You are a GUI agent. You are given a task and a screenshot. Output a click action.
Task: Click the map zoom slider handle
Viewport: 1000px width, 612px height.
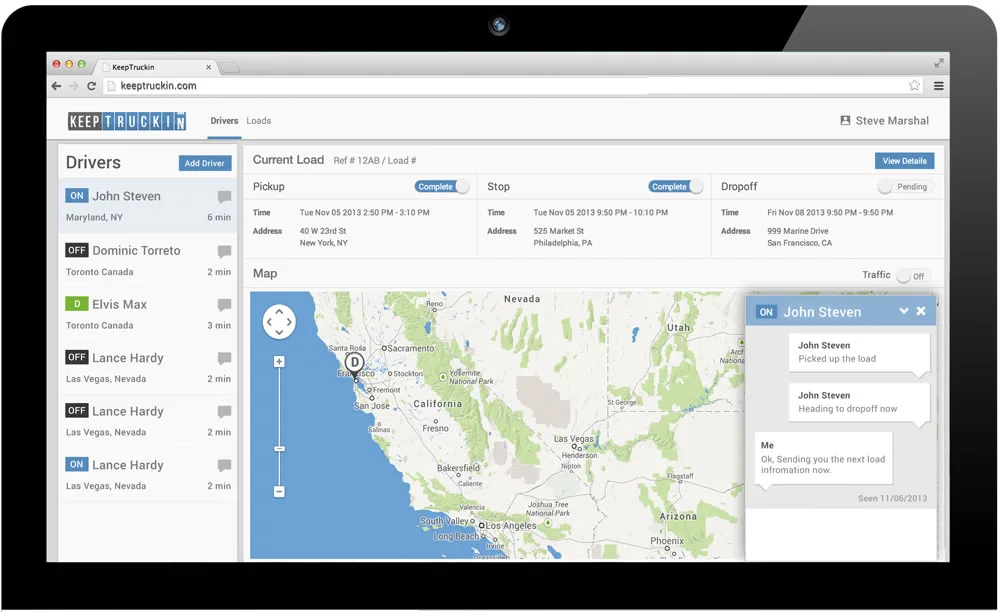(x=279, y=449)
